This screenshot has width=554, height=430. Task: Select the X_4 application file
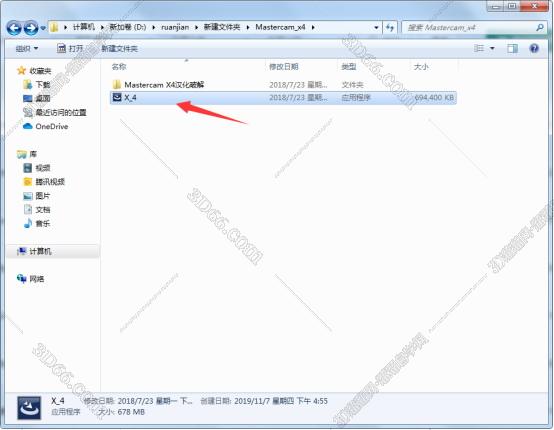pyautogui.click(x=283, y=98)
